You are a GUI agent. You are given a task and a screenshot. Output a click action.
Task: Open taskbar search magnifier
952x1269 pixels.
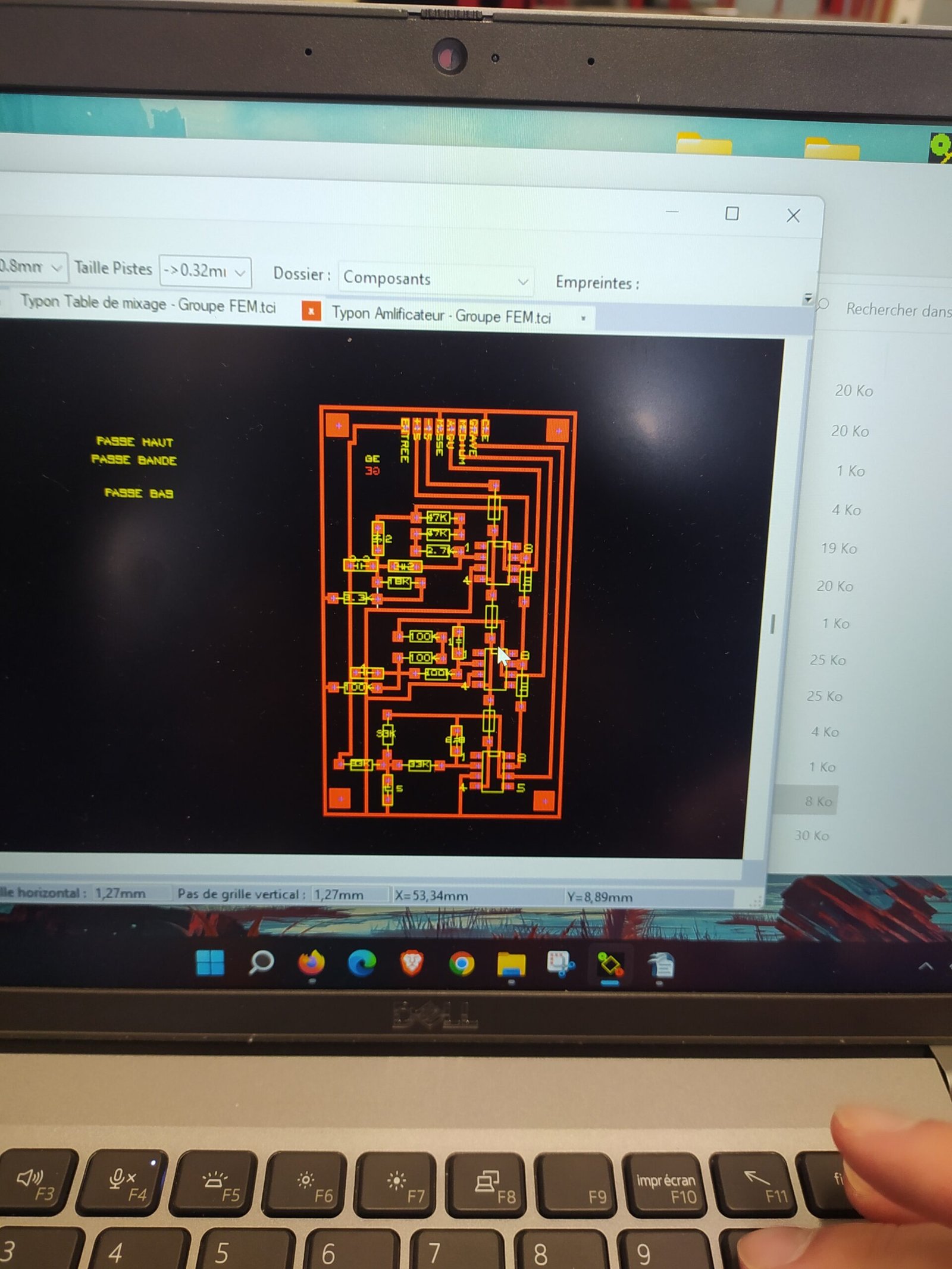tap(261, 962)
